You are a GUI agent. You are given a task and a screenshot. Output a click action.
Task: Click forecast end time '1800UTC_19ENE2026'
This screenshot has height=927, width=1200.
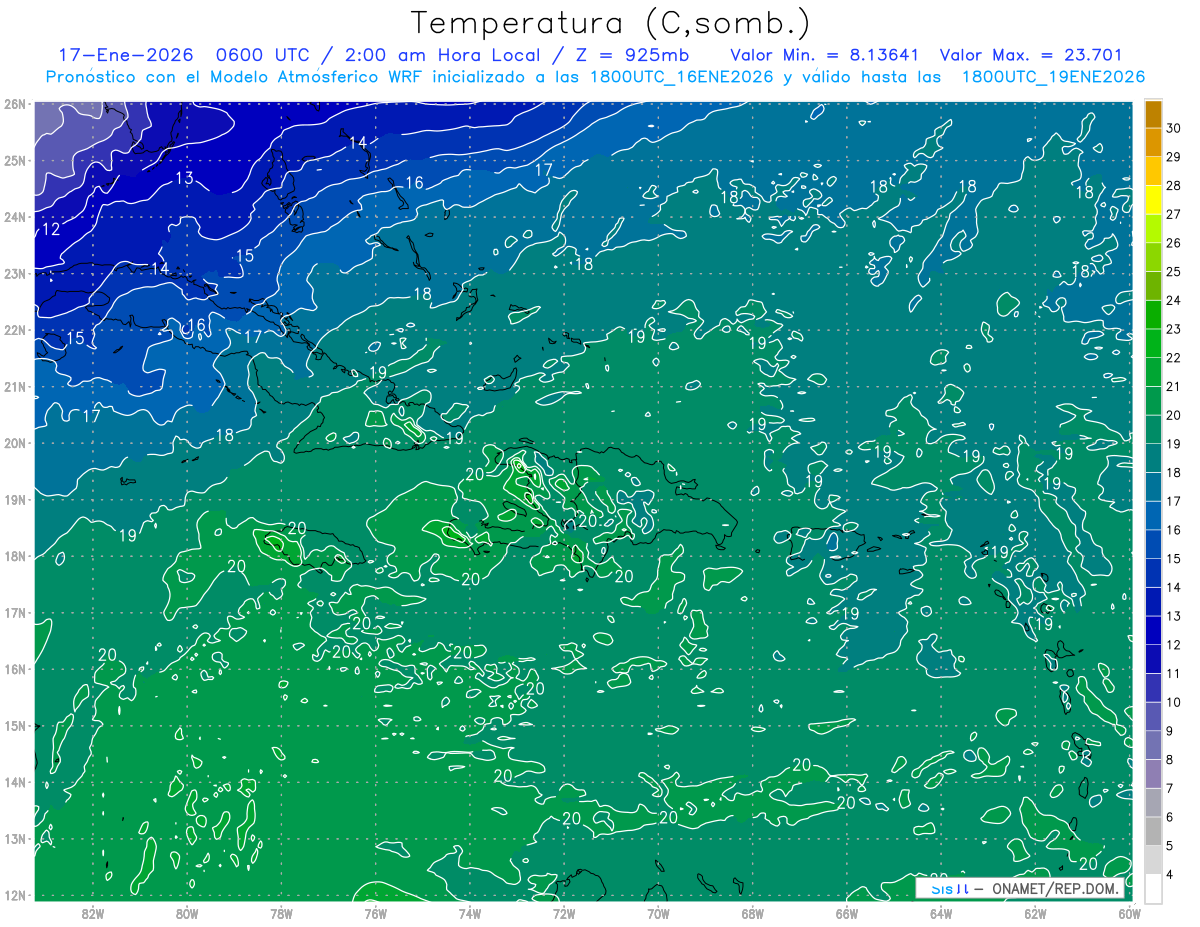pos(1053,77)
